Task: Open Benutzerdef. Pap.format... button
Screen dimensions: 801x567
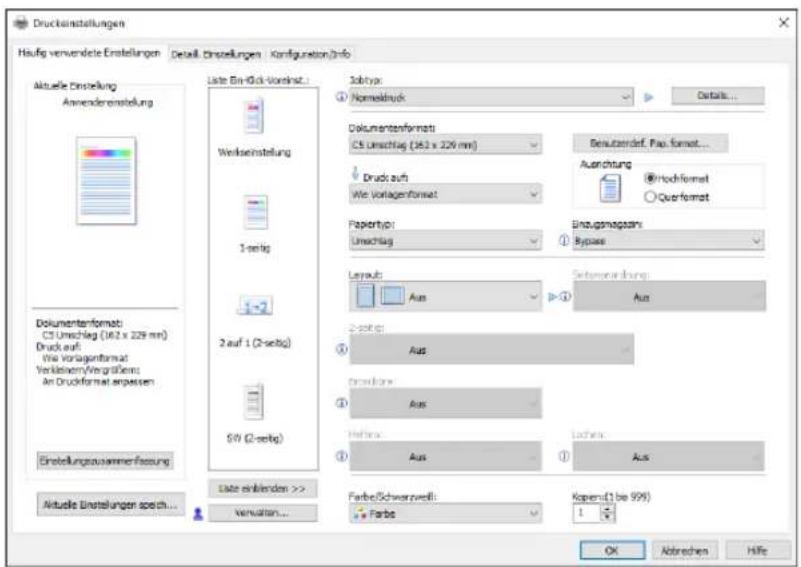Action: click(650, 143)
